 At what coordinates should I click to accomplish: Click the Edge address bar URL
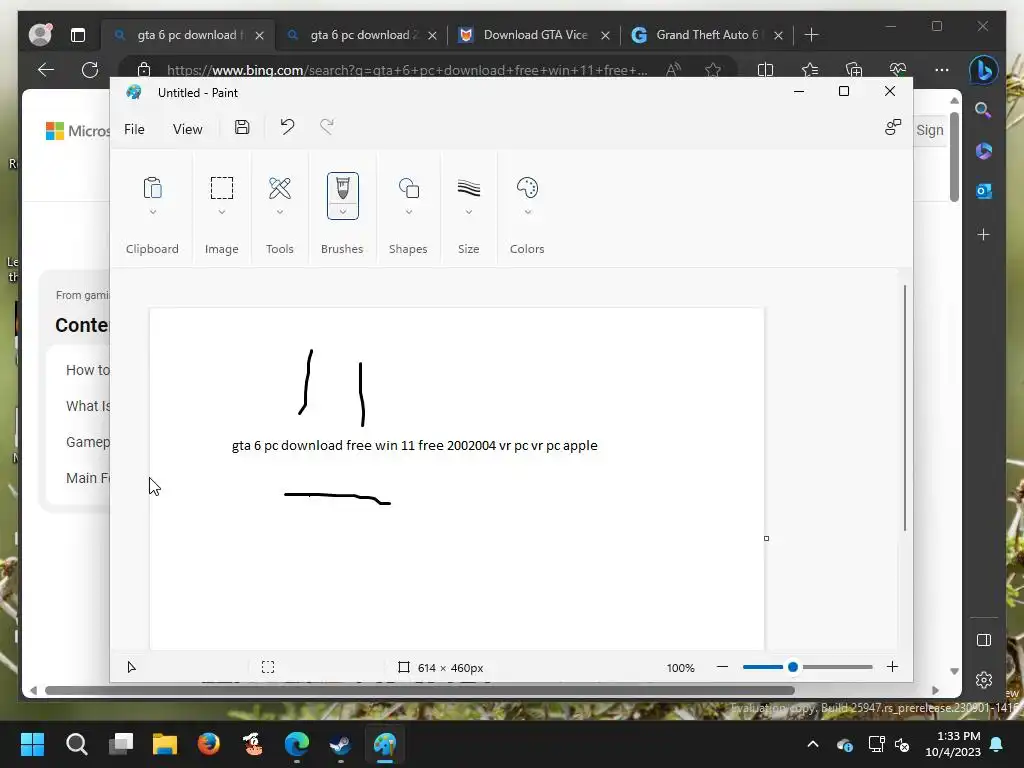coord(406,70)
